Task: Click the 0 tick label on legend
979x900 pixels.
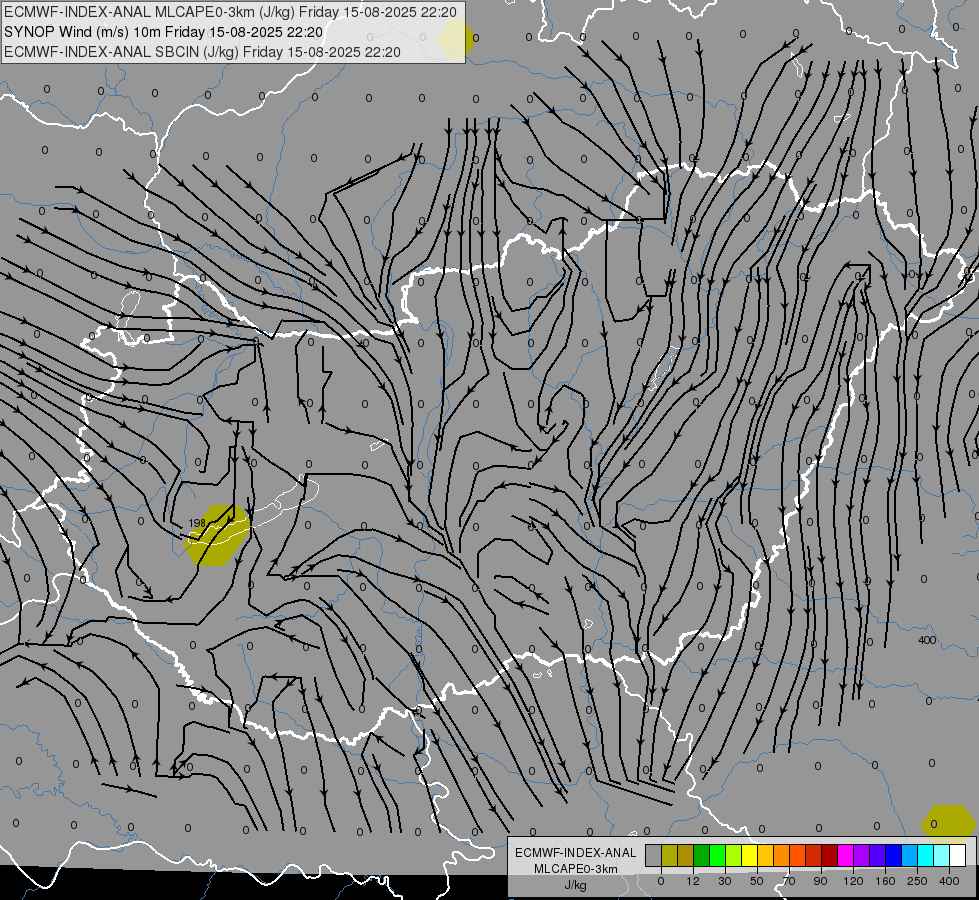Action: (x=661, y=881)
